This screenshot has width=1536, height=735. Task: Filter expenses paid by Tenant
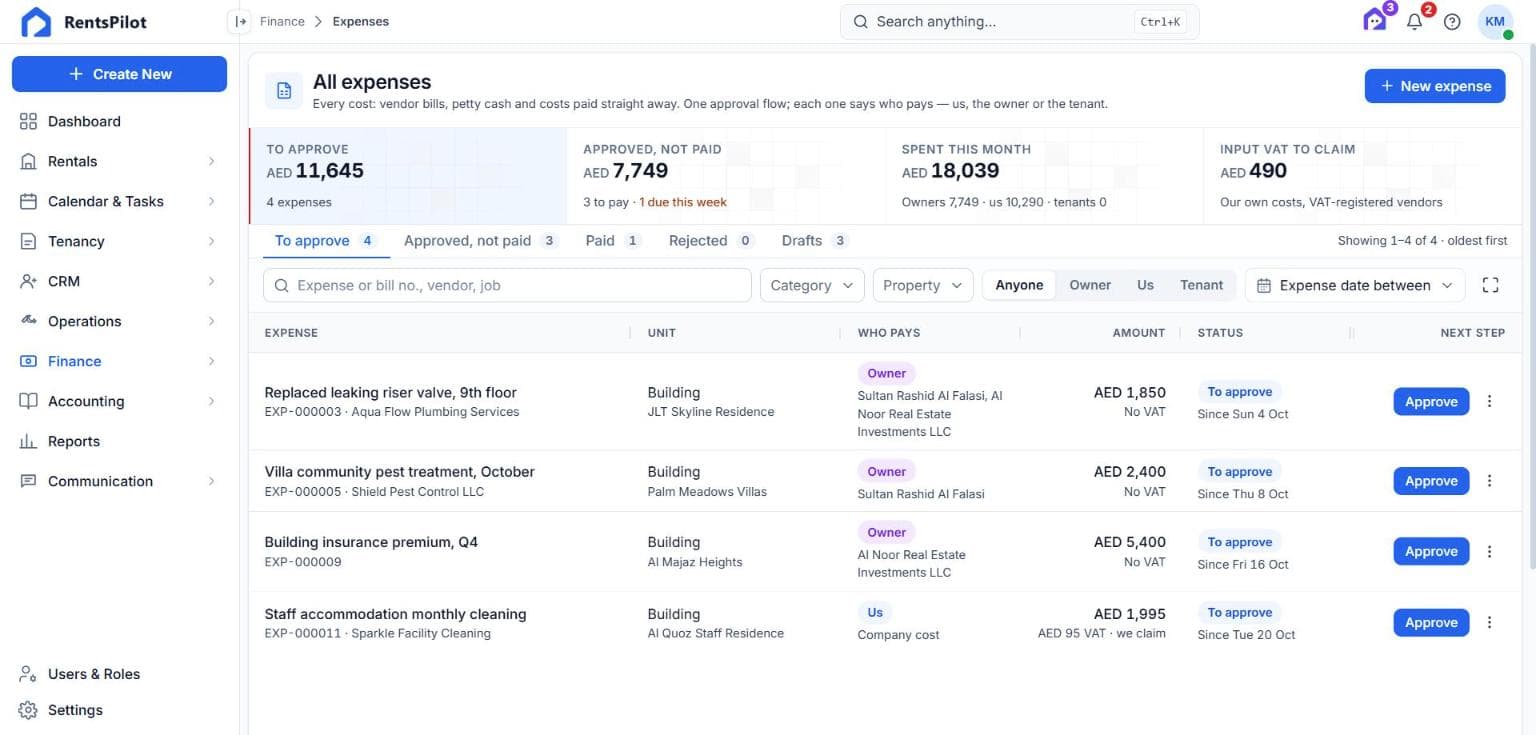click(1201, 285)
